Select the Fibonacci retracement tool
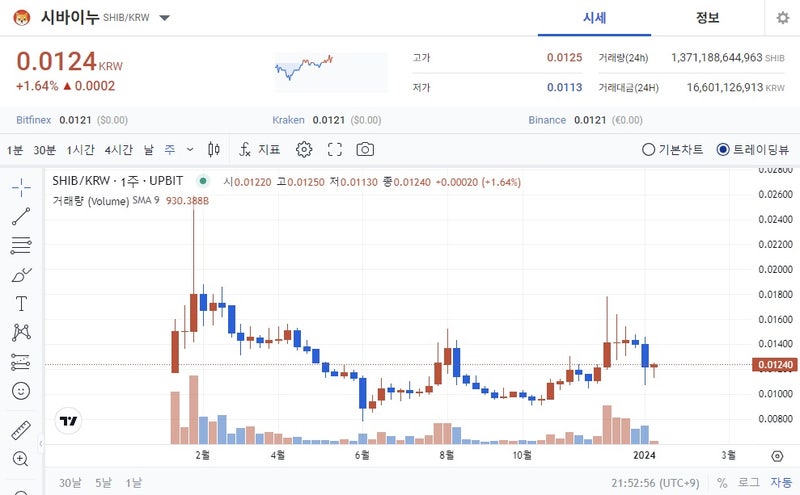 tap(21, 245)
